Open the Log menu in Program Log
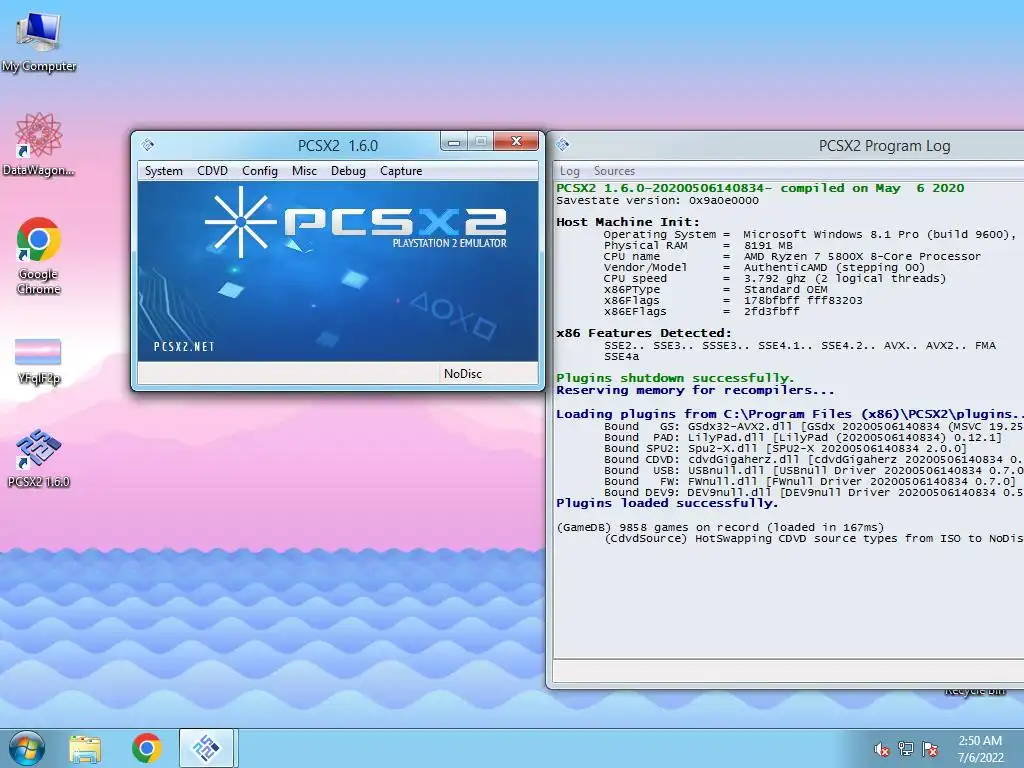Screen dimensions: 1024x768 tap(569, 171)
